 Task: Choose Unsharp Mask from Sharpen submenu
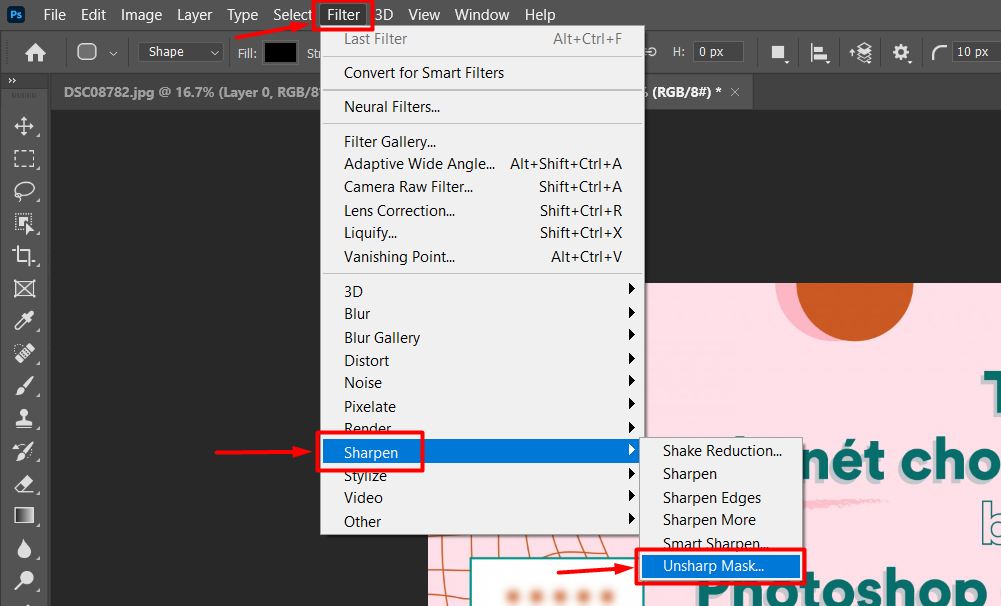[x=721, y=566]
